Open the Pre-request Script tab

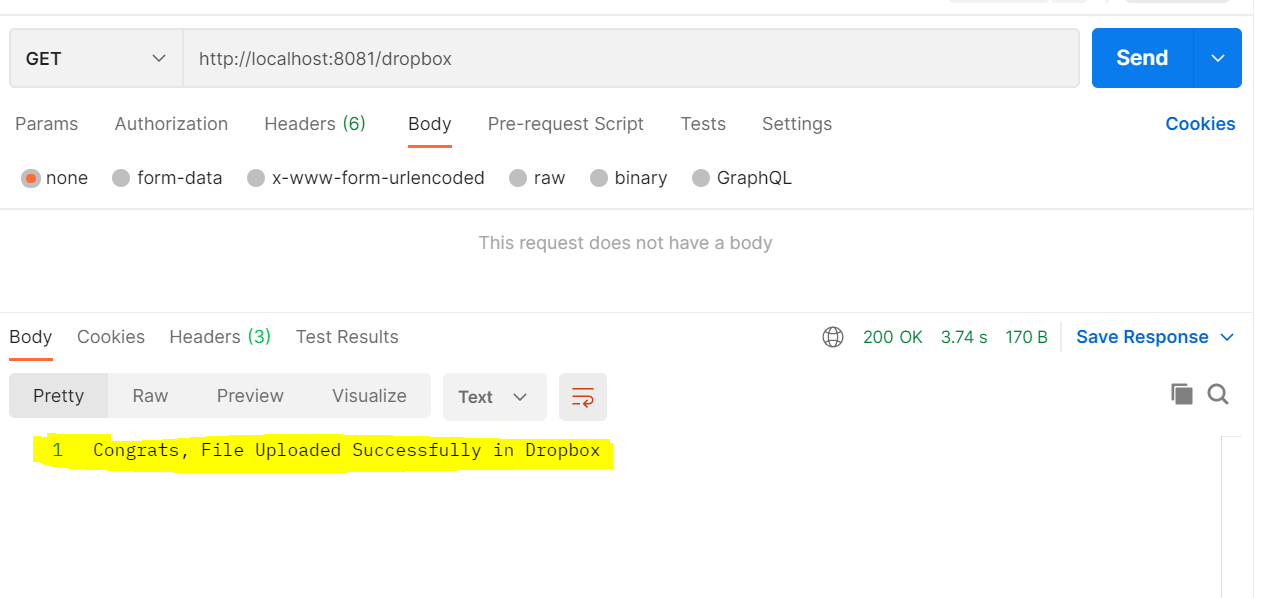pos(565,124)
